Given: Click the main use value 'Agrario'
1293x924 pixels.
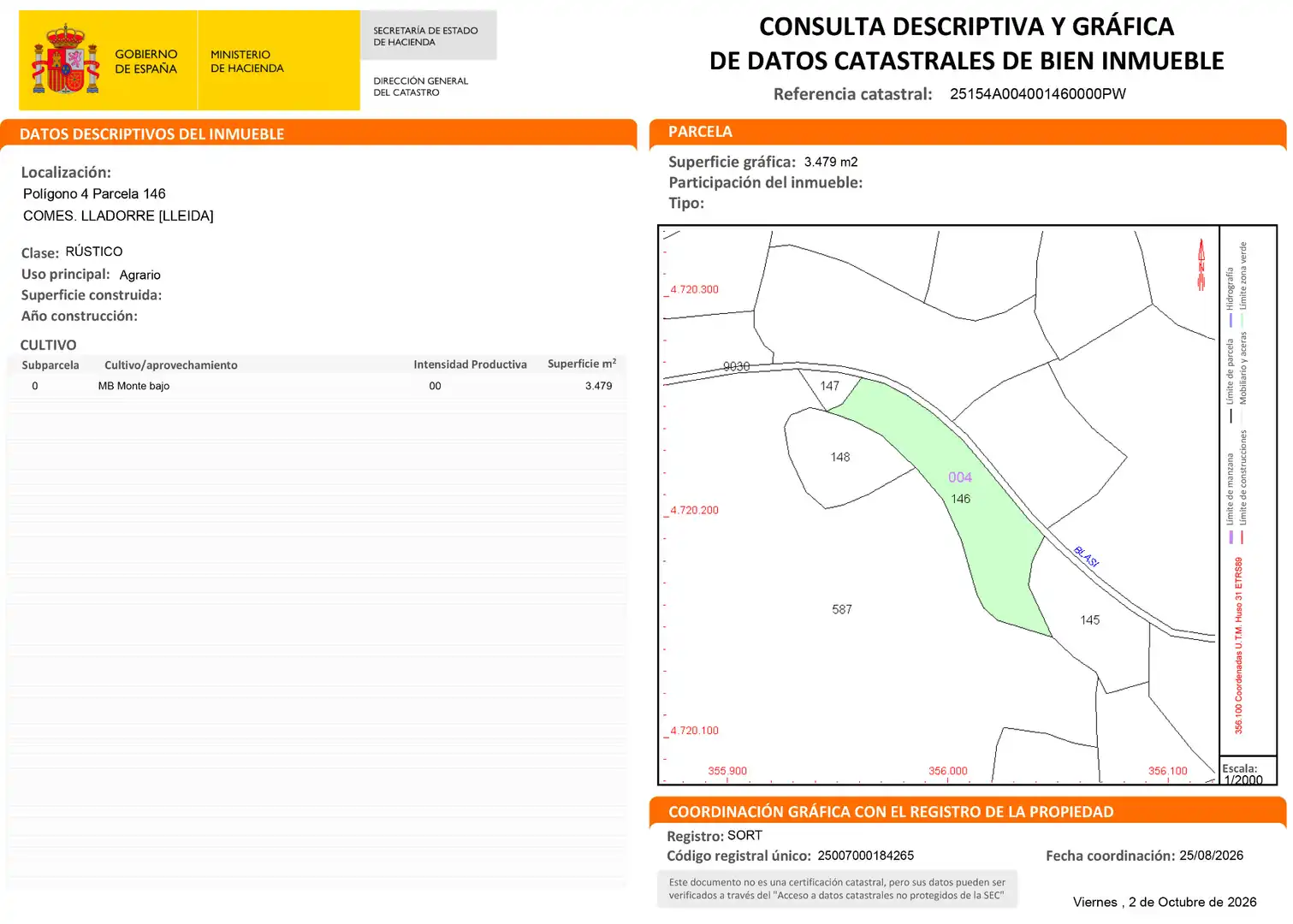Looking at the screenshot, I should tap(140, 275).
